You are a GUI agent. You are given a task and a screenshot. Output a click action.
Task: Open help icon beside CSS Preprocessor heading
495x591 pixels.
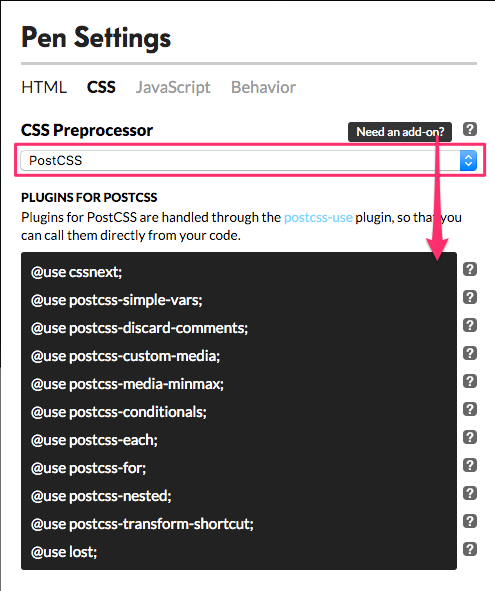point(470,129)
